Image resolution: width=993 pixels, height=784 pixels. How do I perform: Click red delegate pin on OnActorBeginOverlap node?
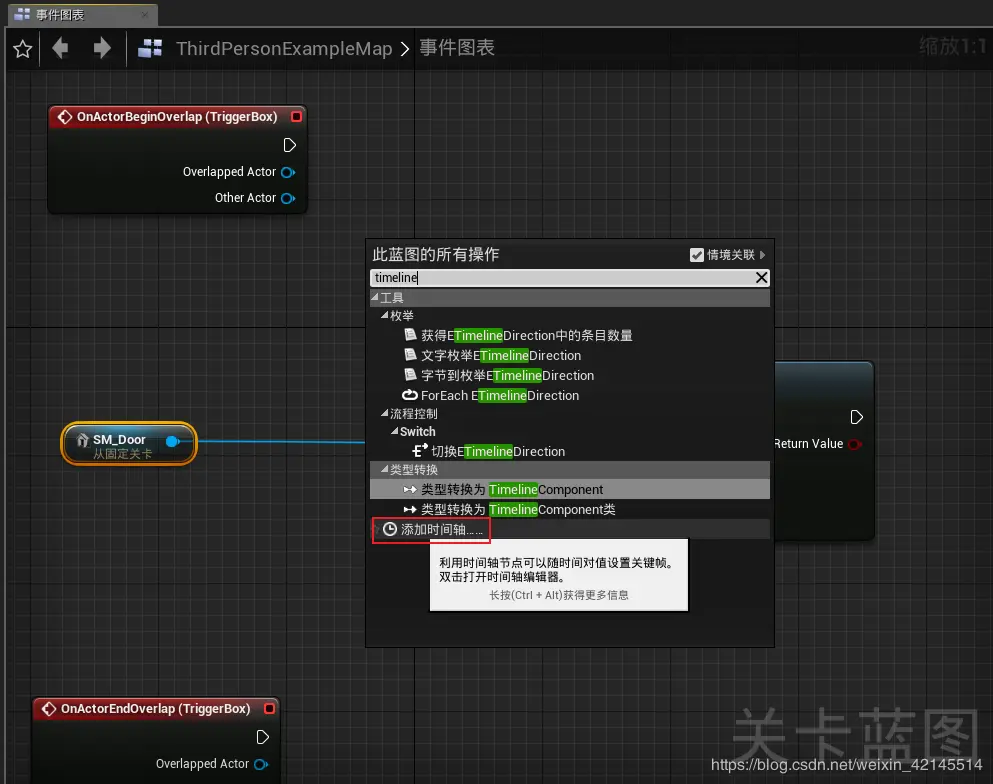(x=296, y=117)
